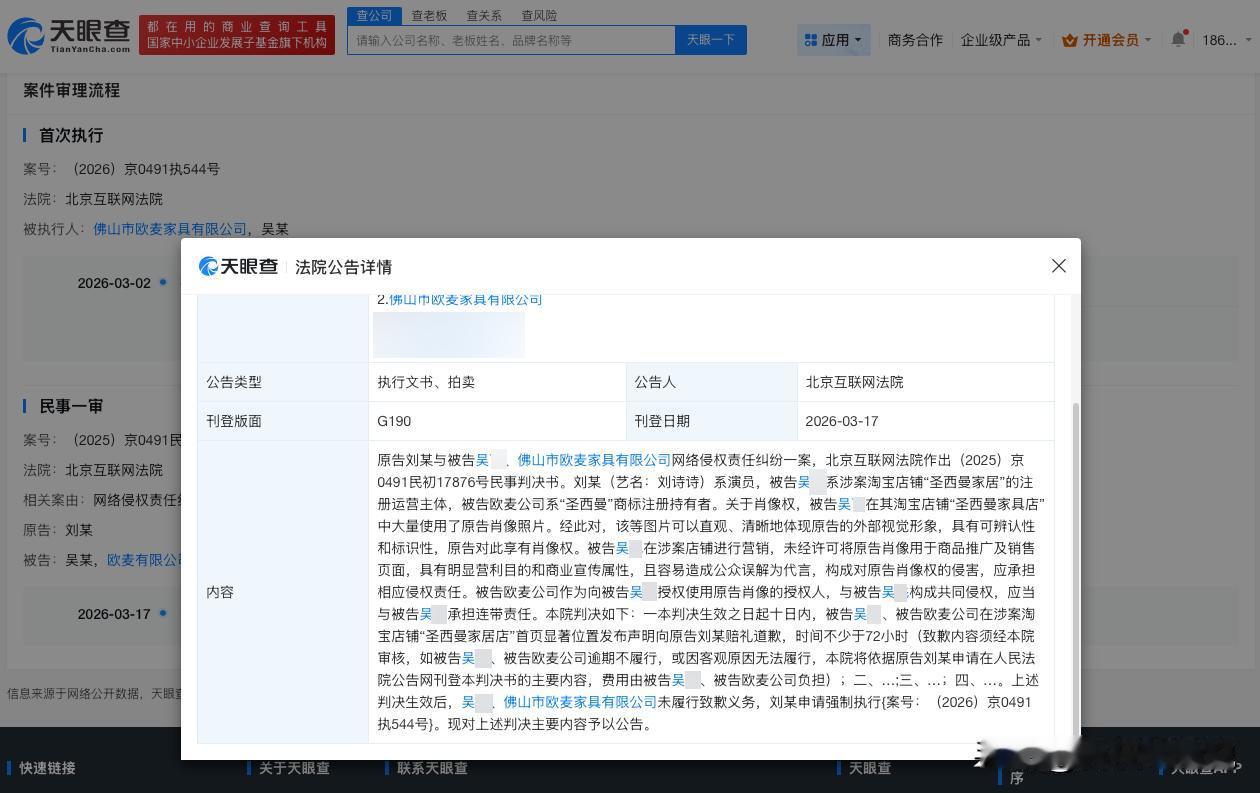Switch to the 查老板 tab
The height and width of the screenshot is (793, 1260).
click(x=428, y=15)
